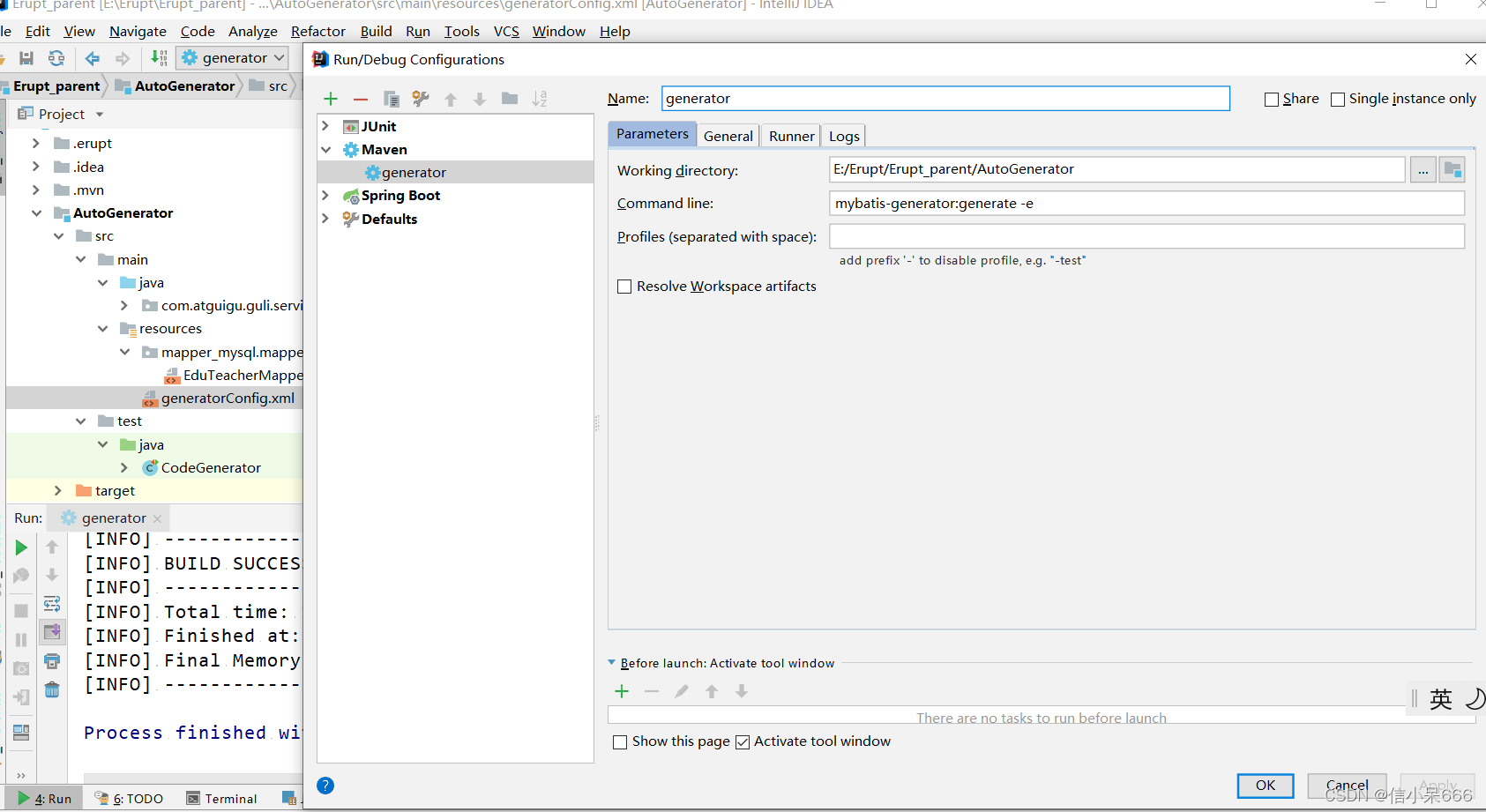1486x812 pixels.
Task: Select CodeGenerator class in project tree
Action: pyautogui.click(x=202, y=468)
